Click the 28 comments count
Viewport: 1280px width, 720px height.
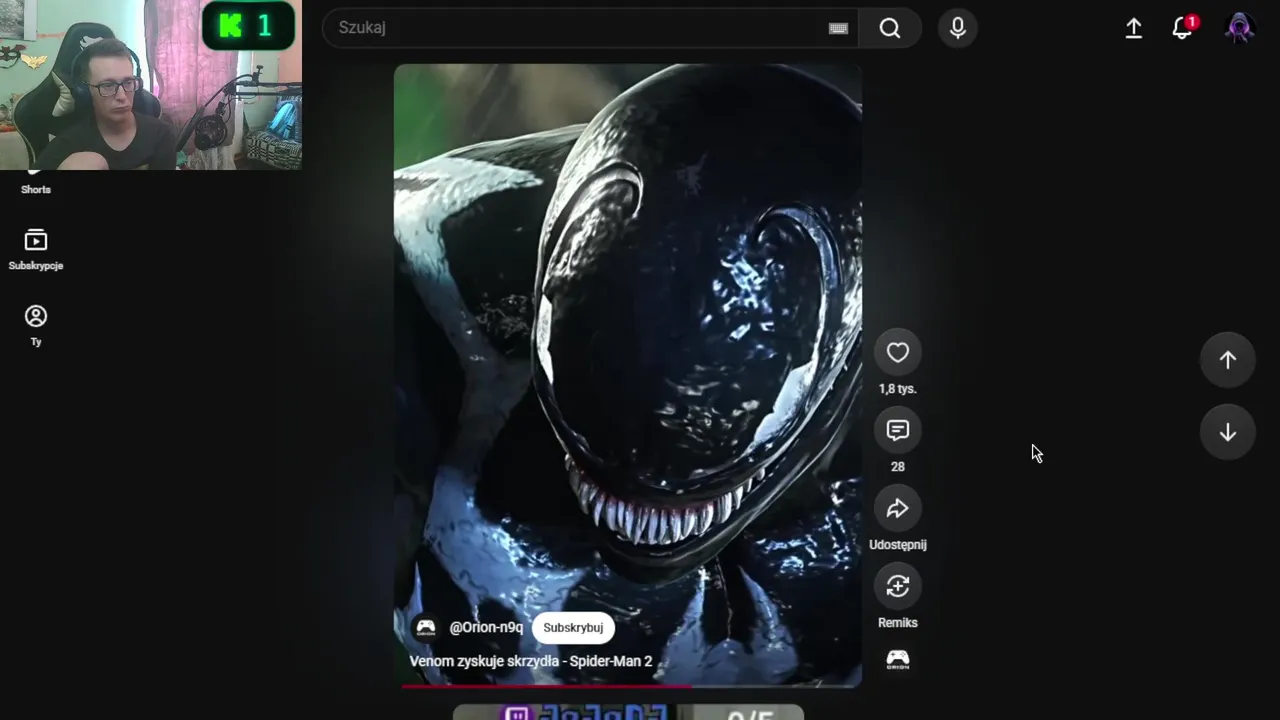(x=898, y=467)
